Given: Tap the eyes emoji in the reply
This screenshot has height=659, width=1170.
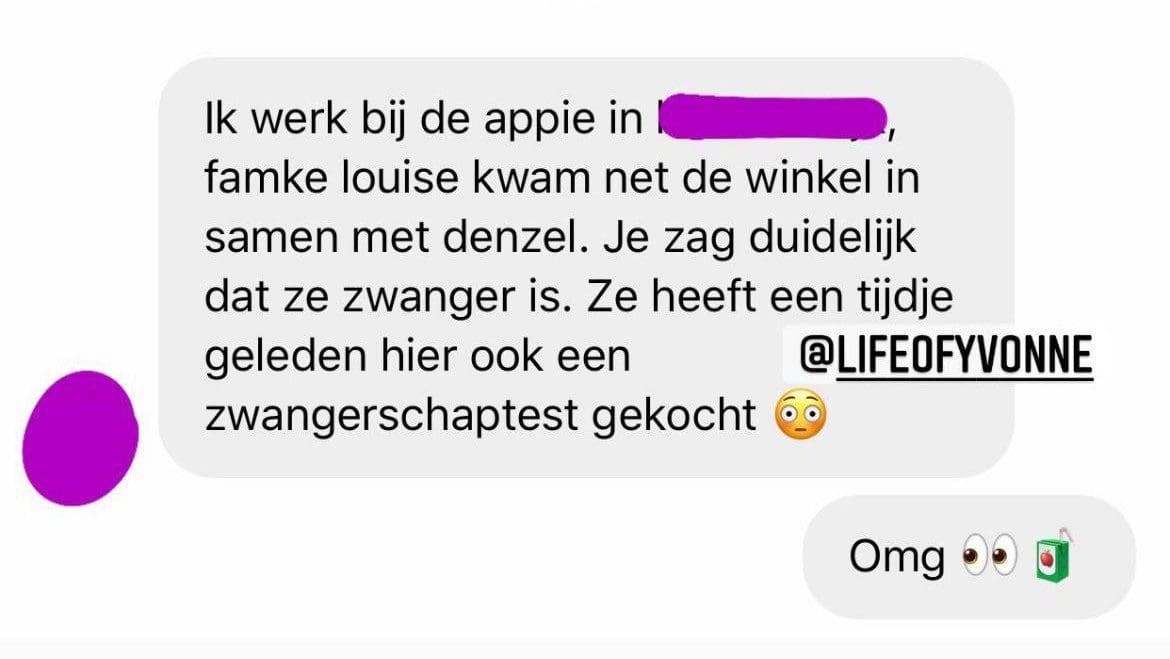Looking at the screenshot, I should [x=989, y=555].
